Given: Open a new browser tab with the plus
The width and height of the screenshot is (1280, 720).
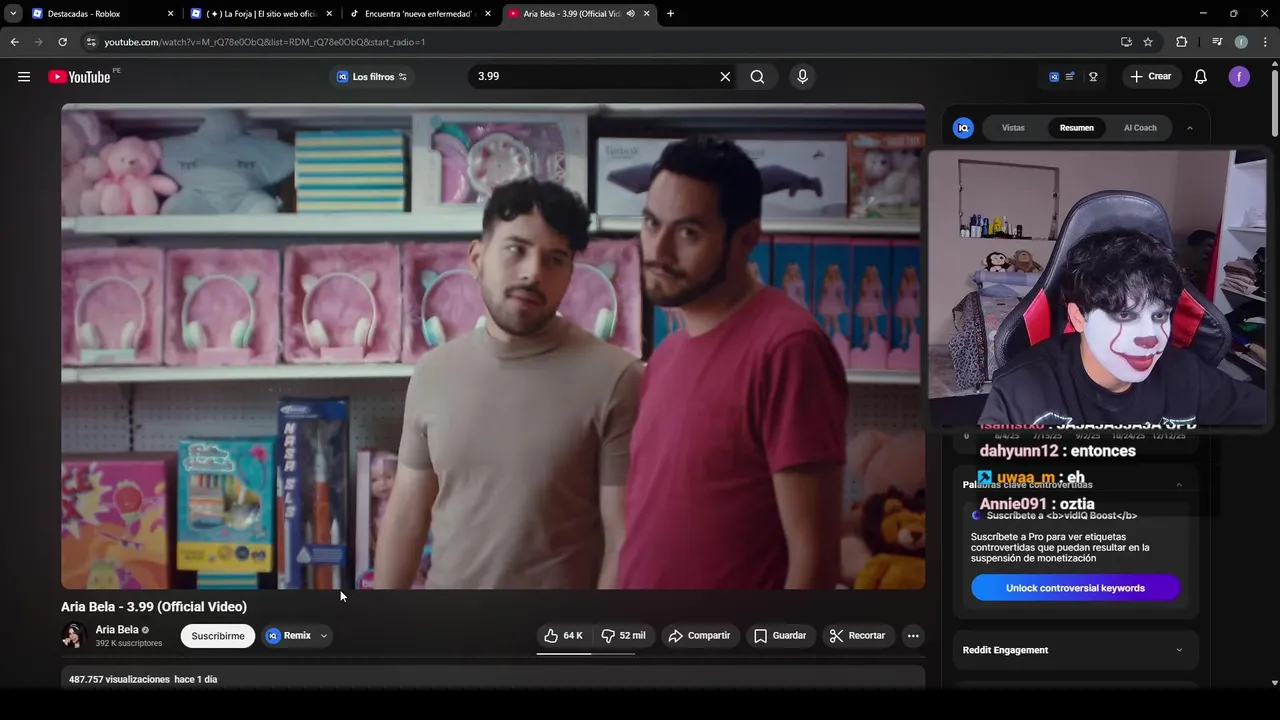Looking at the screenshot, I should 670,14.
